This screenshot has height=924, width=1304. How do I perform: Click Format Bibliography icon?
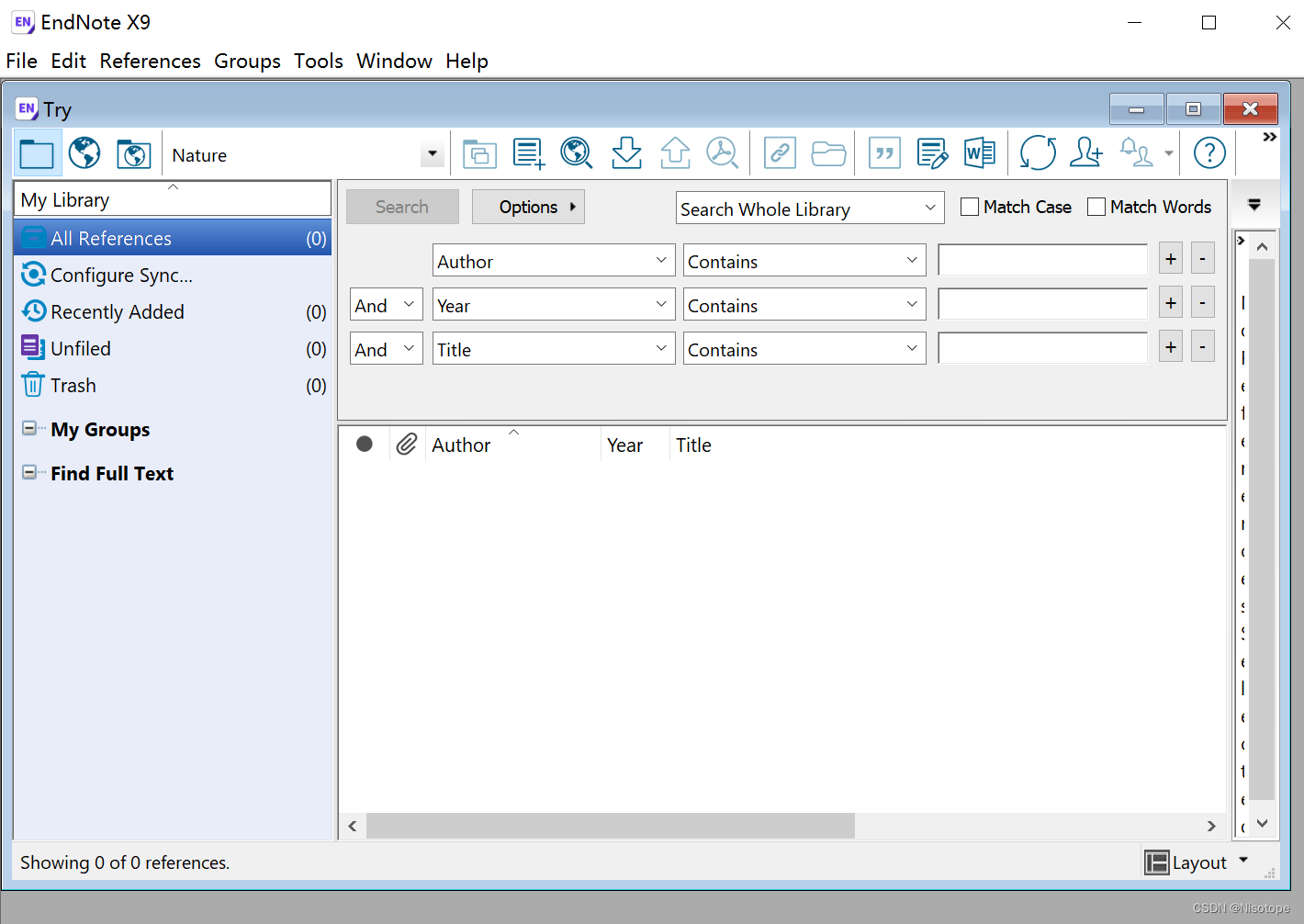(x=932, y=153)
